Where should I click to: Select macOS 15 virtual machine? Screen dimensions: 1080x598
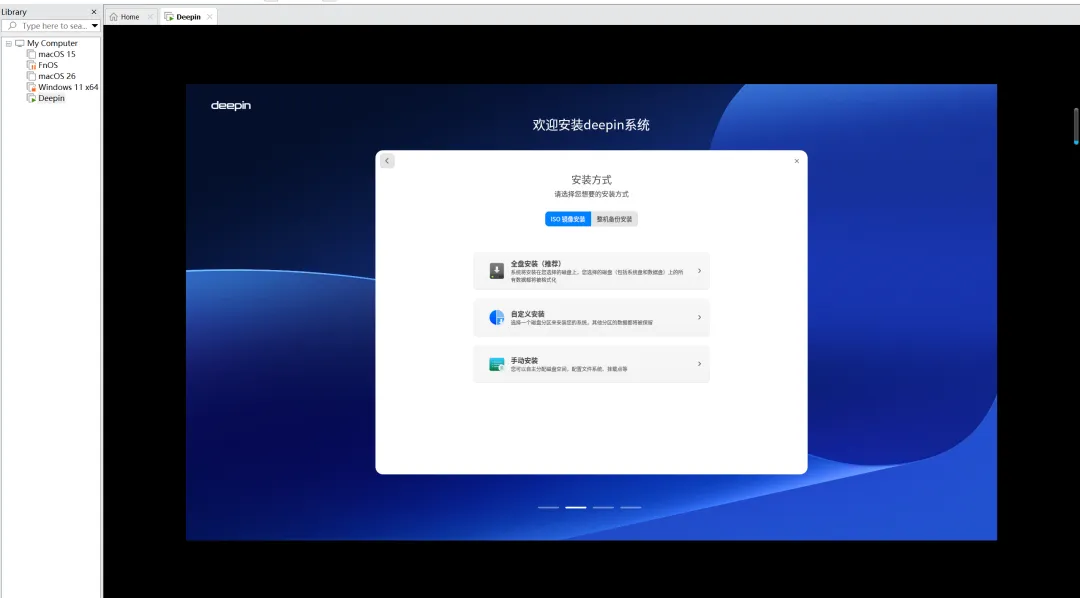[56, 54]
